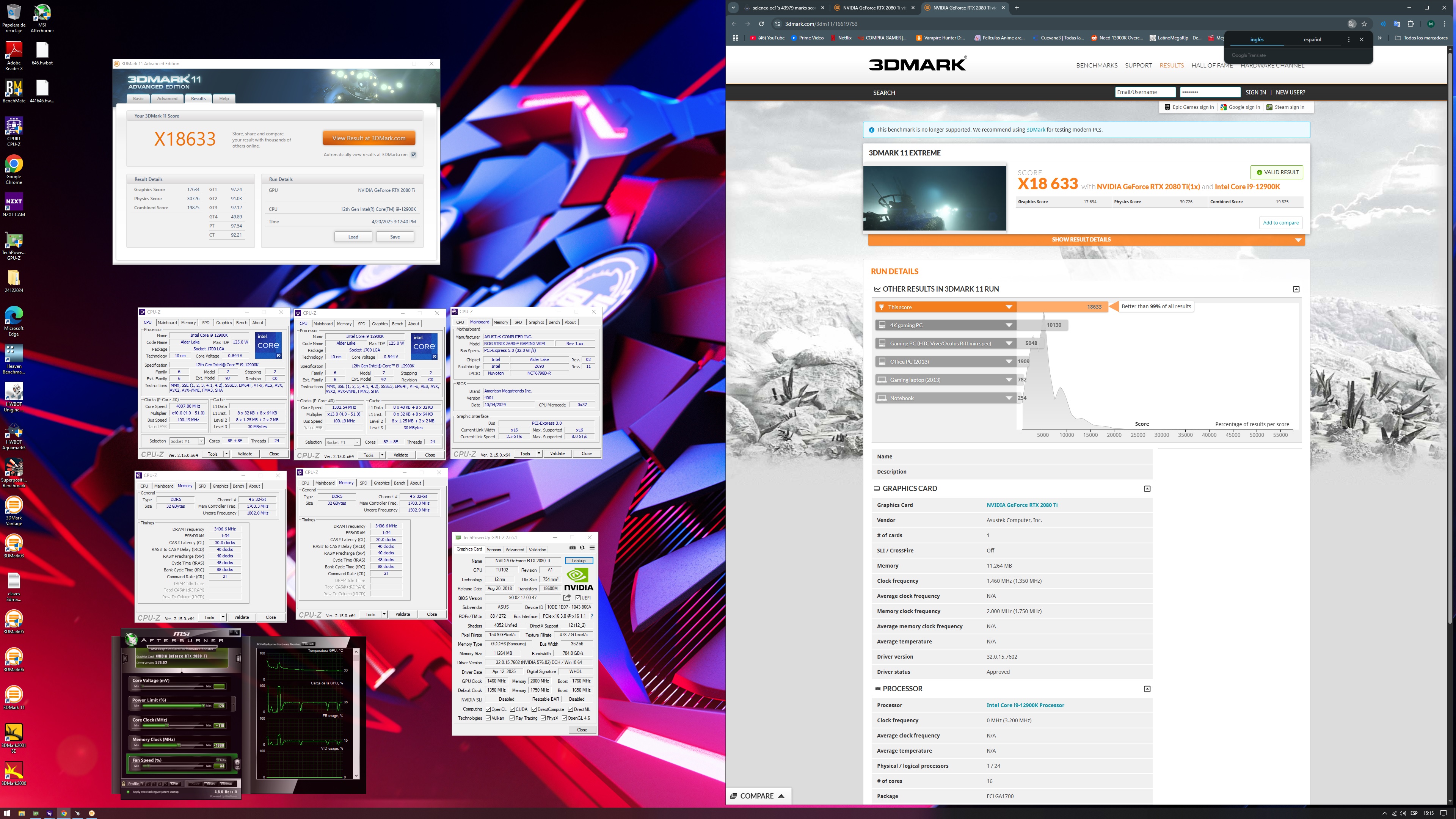Open Chrome extensions puzzle icon
The image size is (1456, 819).
[1411, 24]
